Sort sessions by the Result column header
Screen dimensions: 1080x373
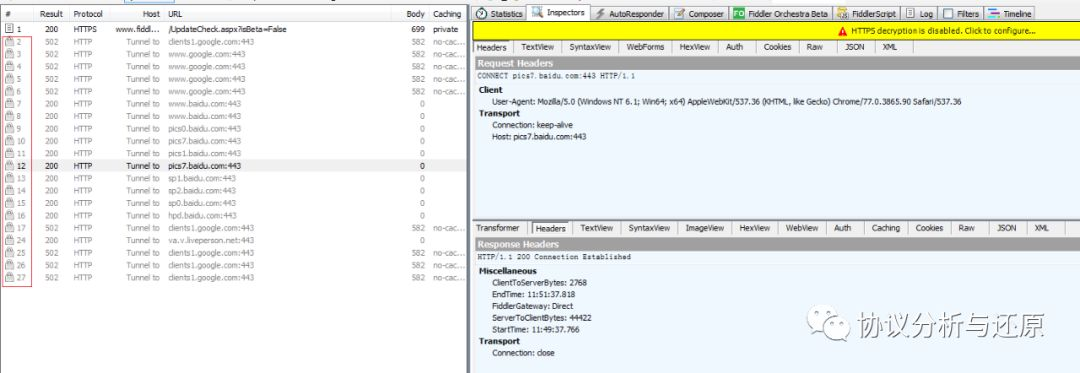[x=51, y=14]
